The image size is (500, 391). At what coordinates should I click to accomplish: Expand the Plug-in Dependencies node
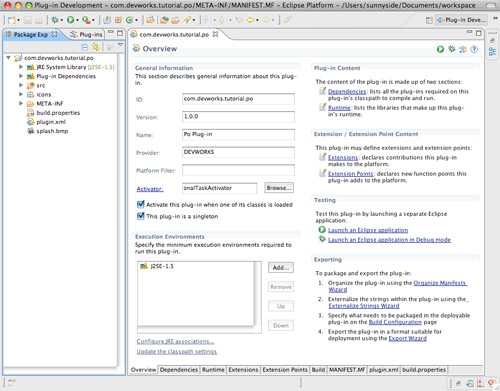point(21,76)
